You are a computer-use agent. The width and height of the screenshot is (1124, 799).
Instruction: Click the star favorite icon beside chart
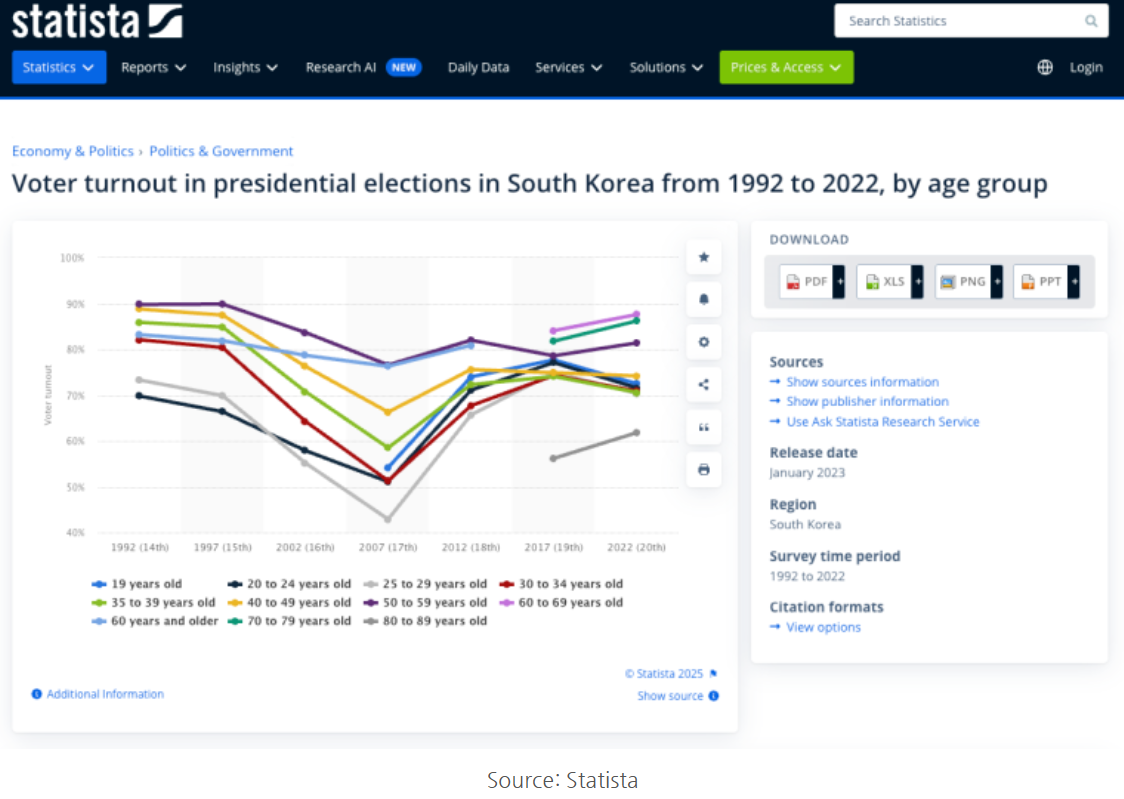(x=704, y=258)
